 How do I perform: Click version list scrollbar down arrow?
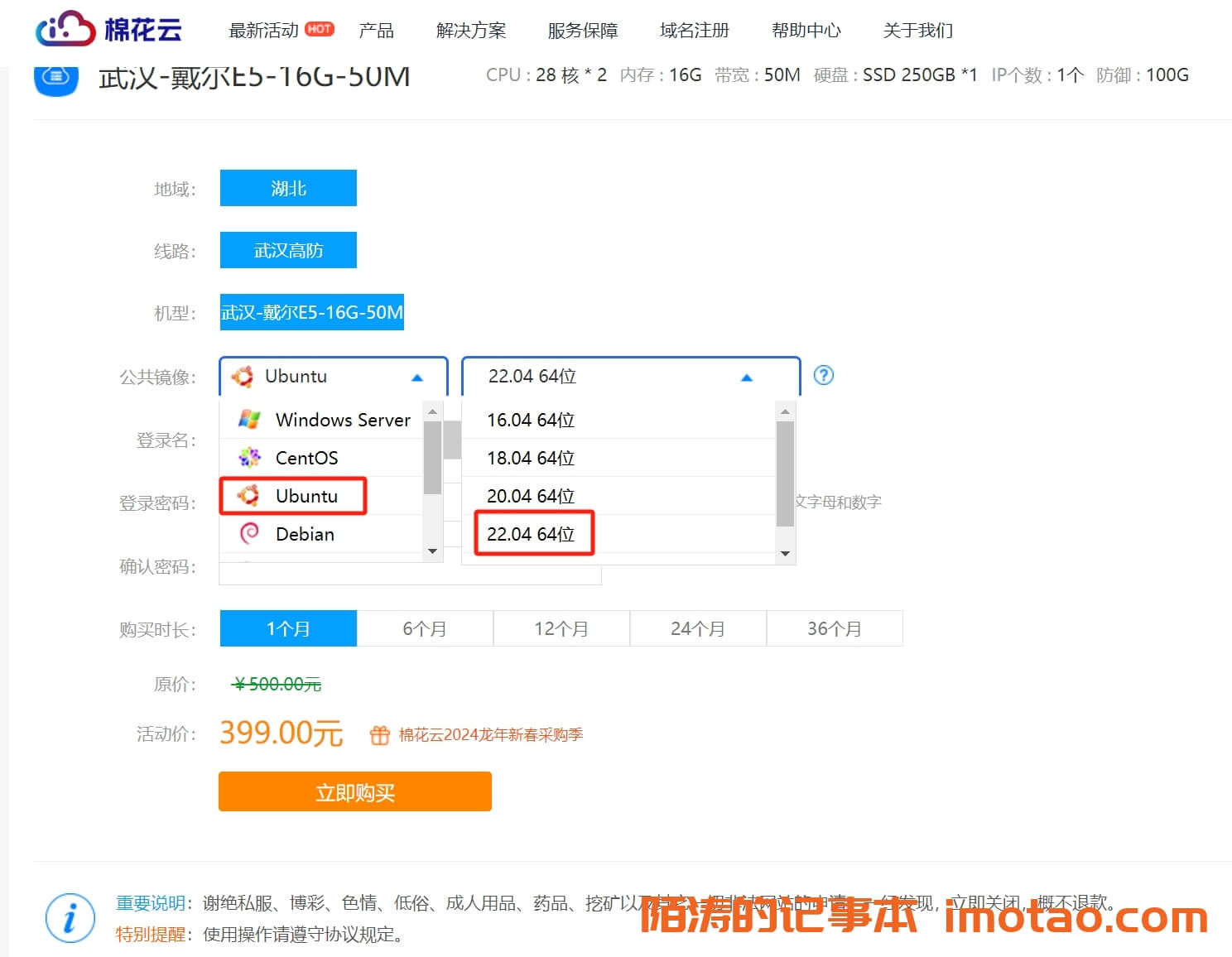click(x=785, y=553)
